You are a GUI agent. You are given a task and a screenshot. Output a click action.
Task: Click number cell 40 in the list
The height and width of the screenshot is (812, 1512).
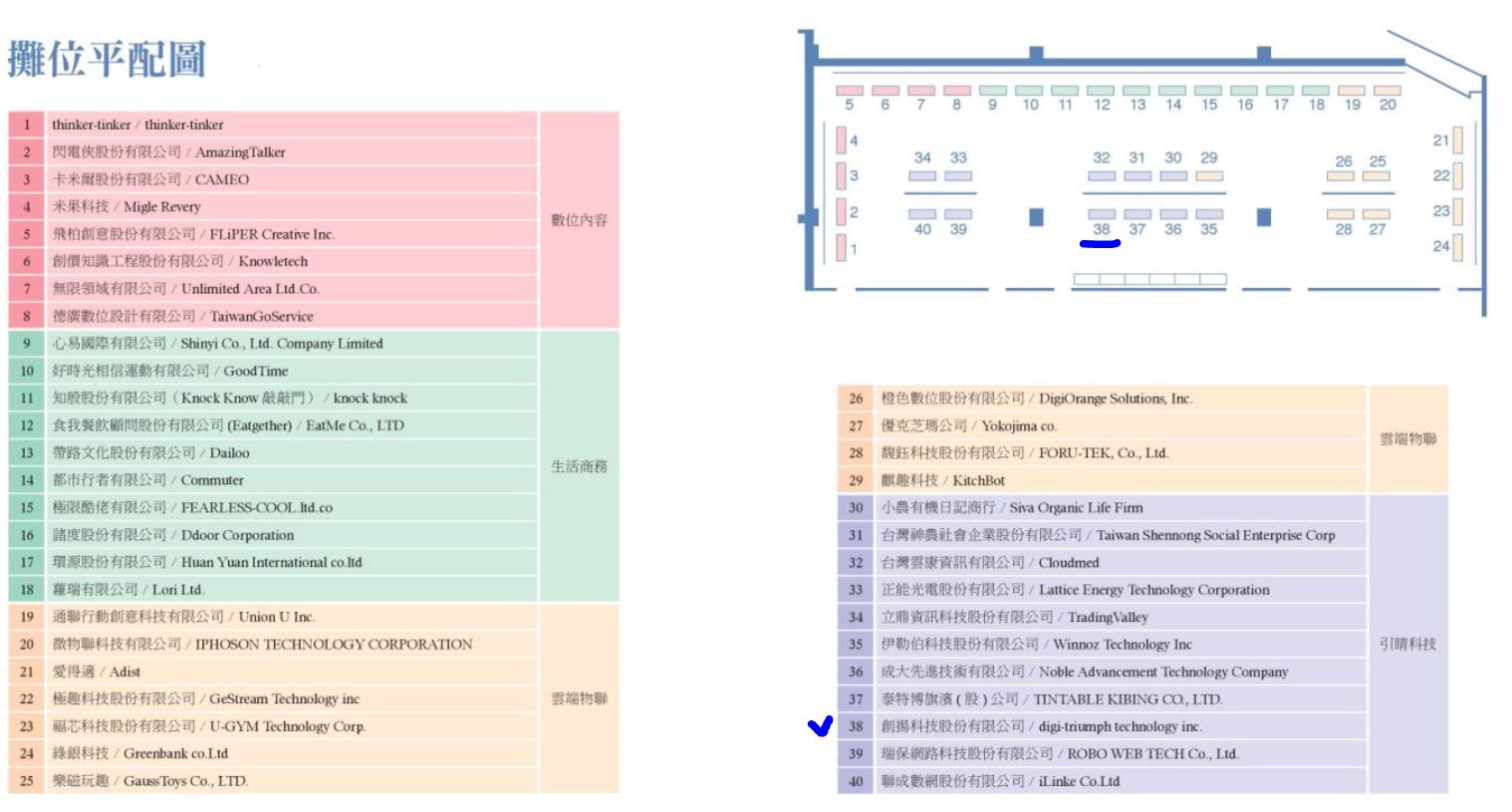[x=856, y=781]
